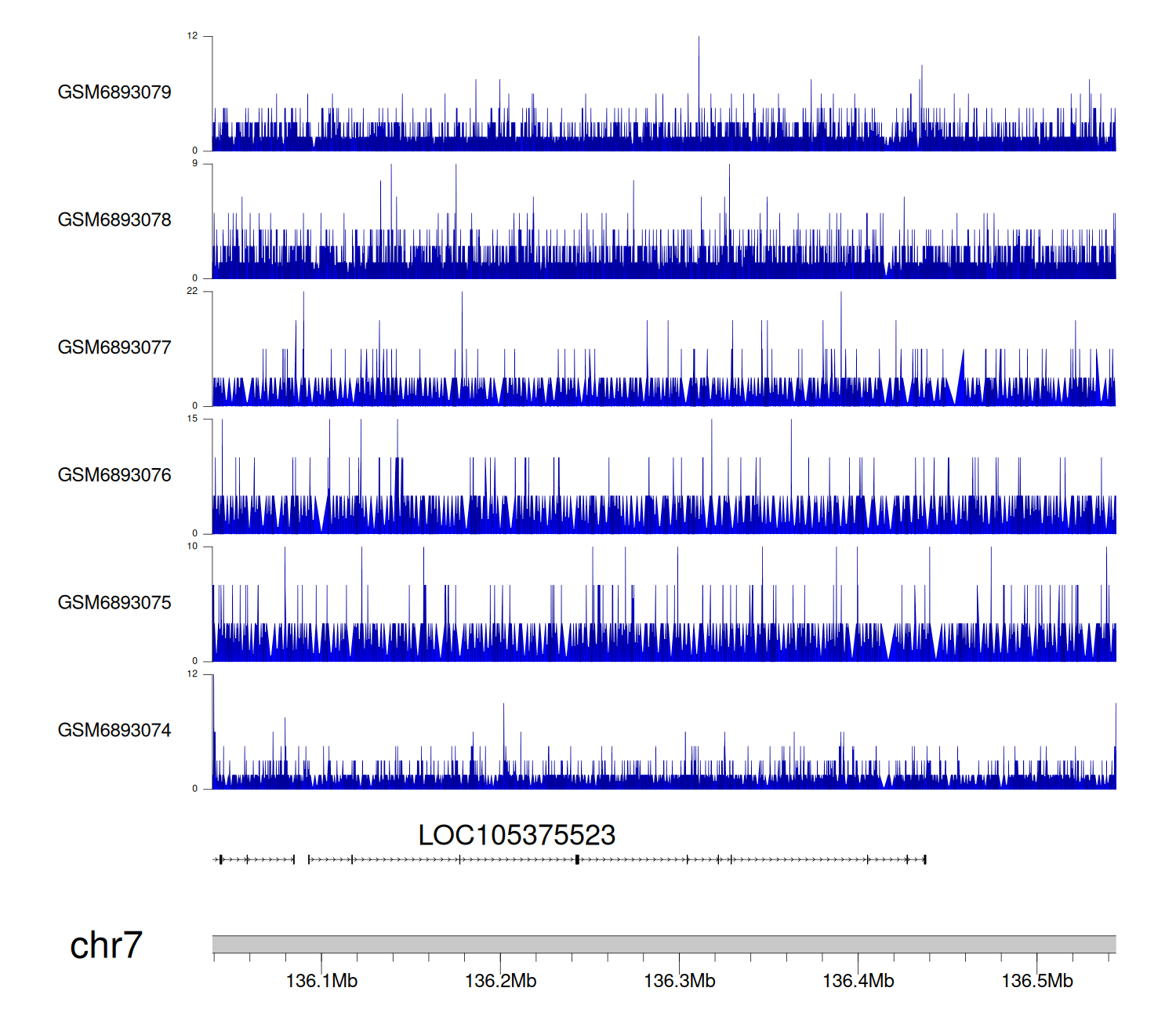
Task: Select the GSM6893076 track label
Action: tap(114, 475)
